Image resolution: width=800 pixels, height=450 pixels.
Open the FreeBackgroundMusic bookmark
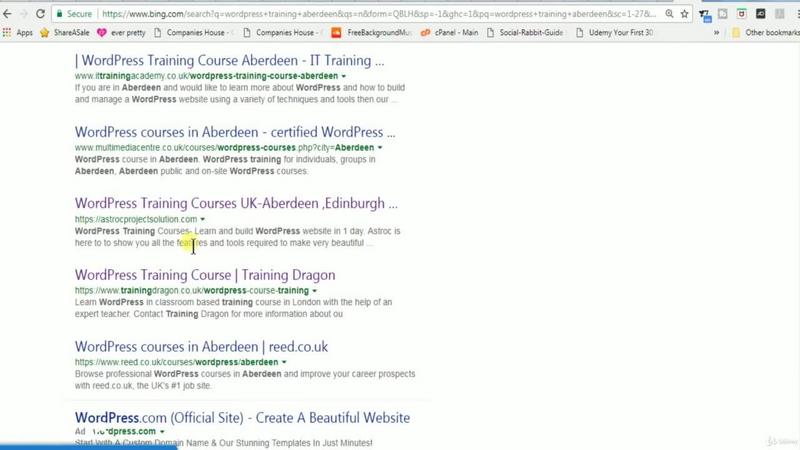coord(371,33)
